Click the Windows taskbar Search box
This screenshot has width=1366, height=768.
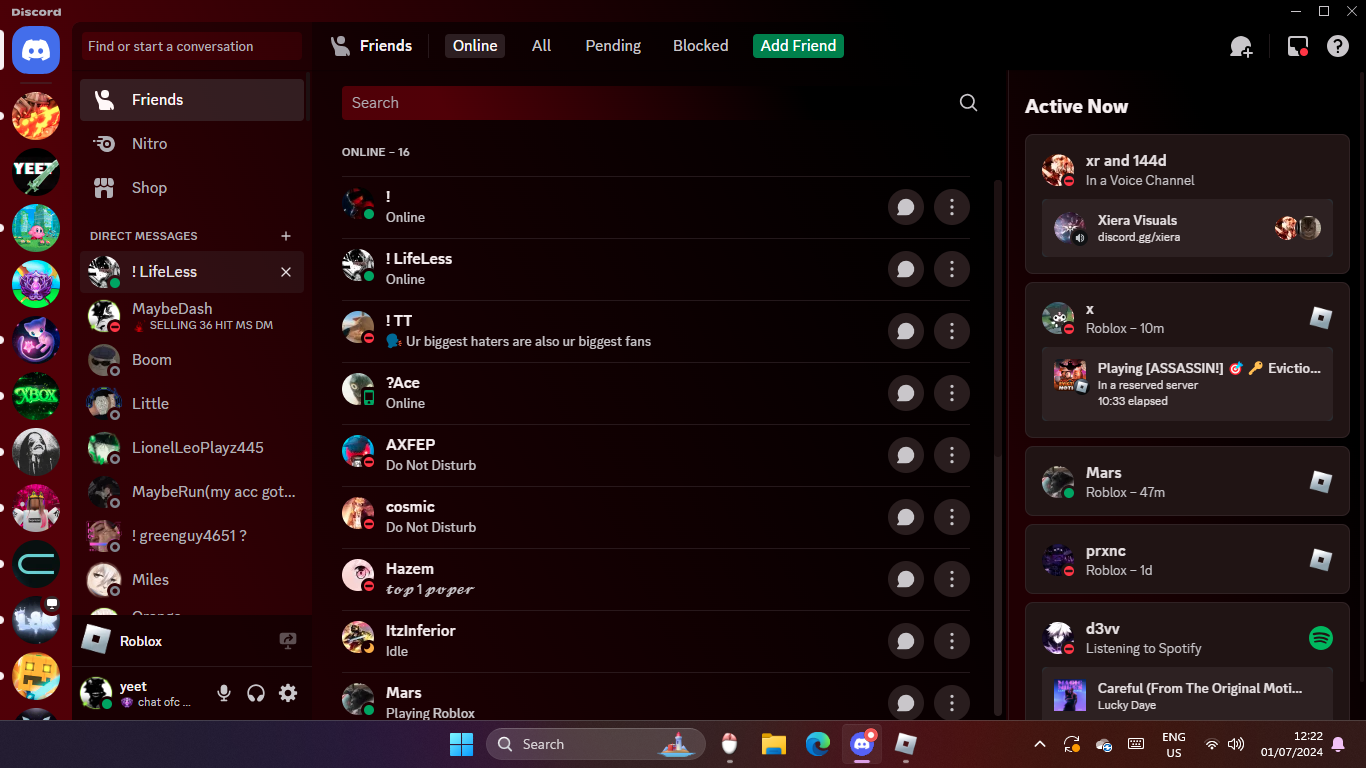pos(596,744)
